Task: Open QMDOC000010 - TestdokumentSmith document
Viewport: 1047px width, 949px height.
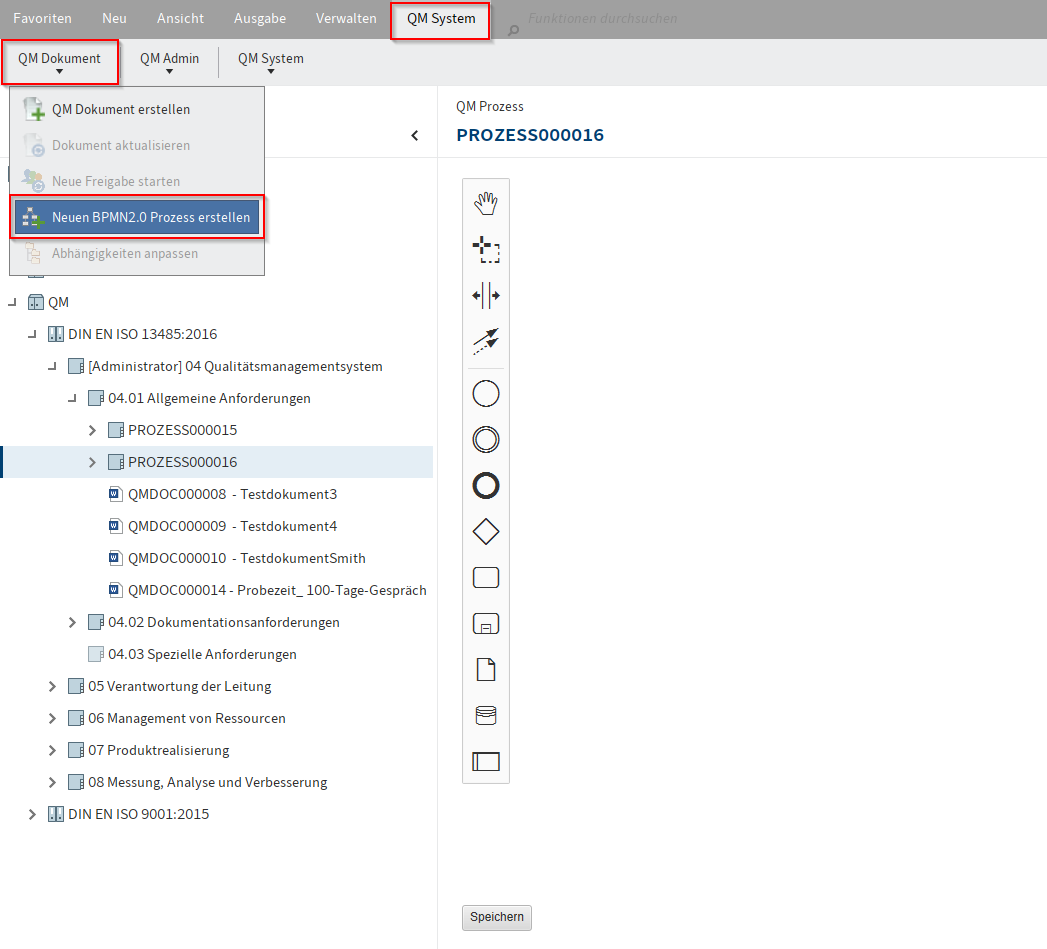Action: point(247,558)
